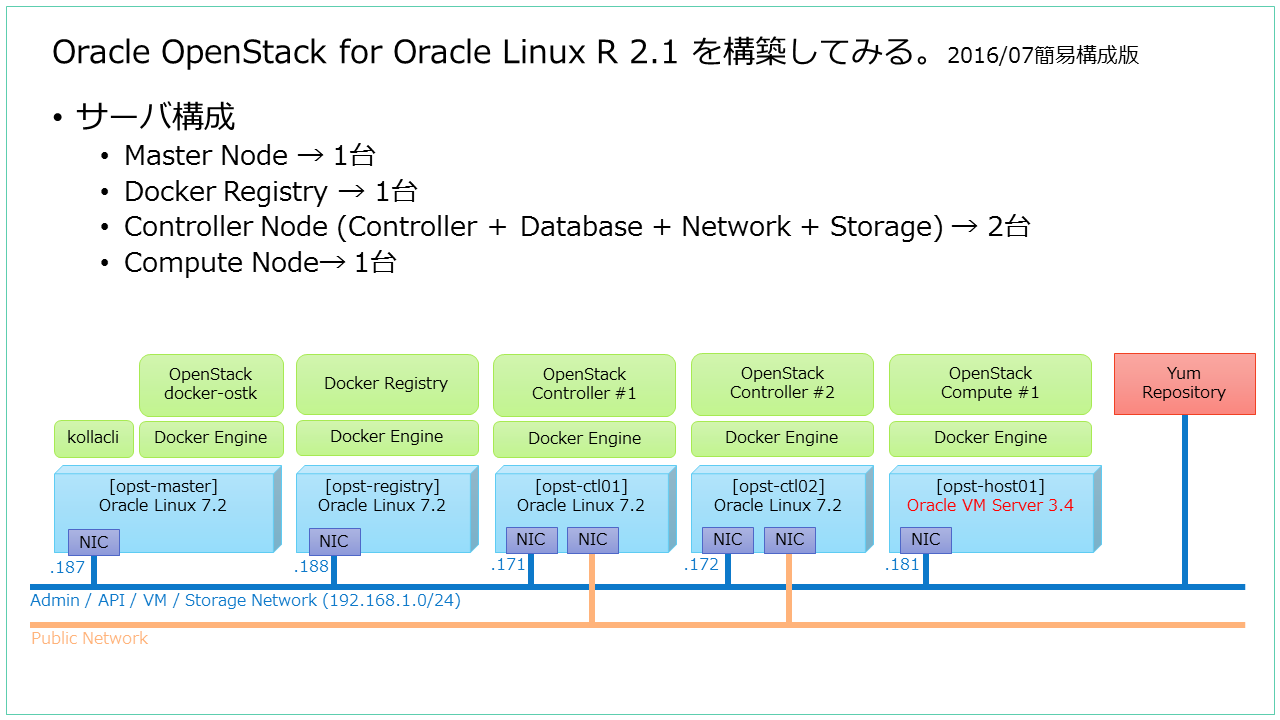Click the 'Docker Registry → 1台' bullet
The width and height of the screenshot is (1280, 720).
coord(270,191)
